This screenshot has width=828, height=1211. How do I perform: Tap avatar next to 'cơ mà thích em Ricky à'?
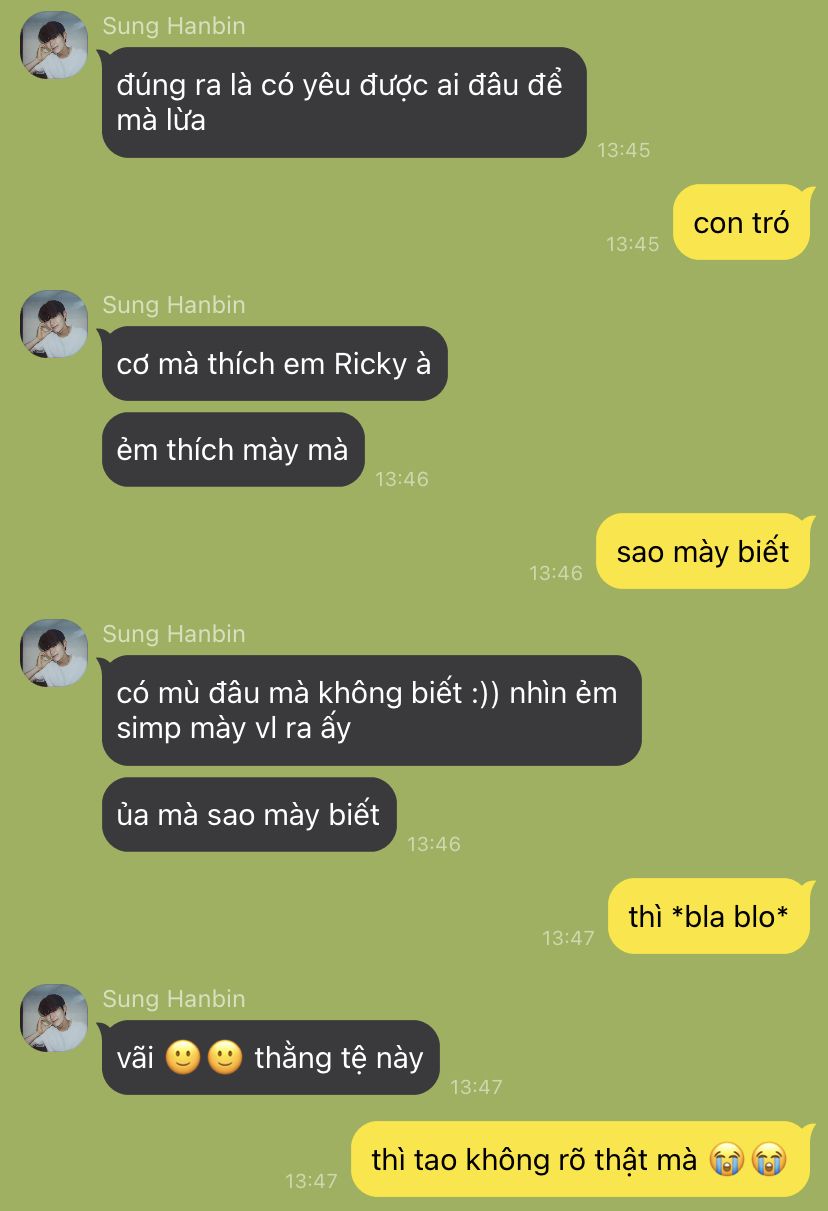pos(54,324)
